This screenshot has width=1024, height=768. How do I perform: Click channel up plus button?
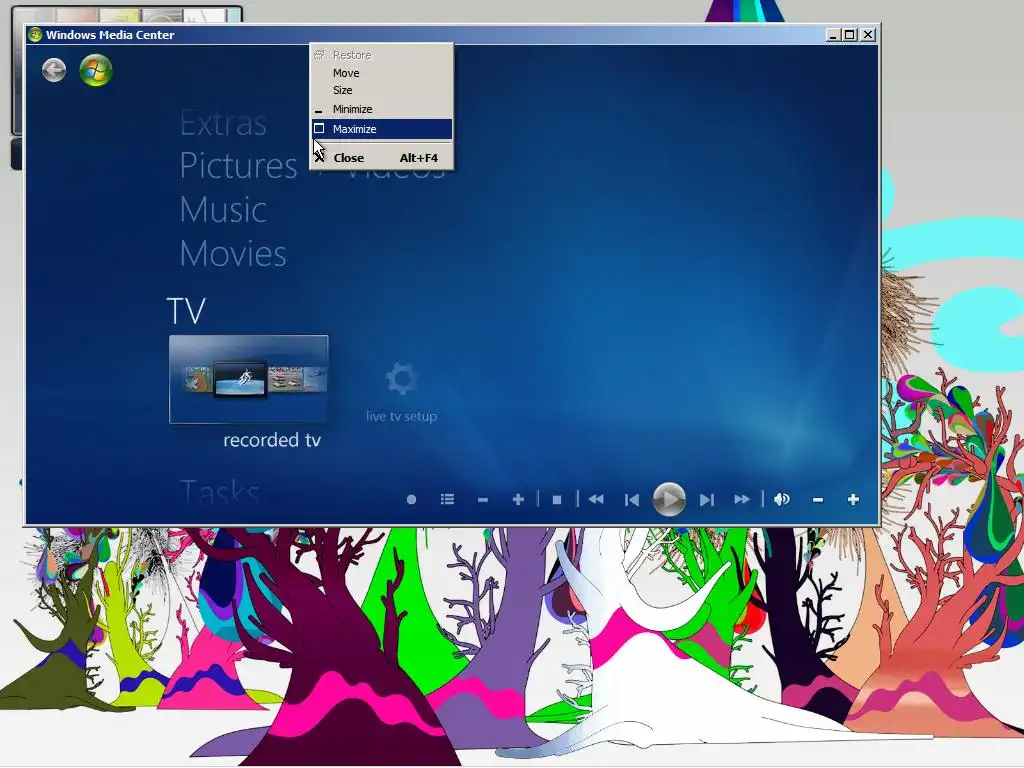519,500
